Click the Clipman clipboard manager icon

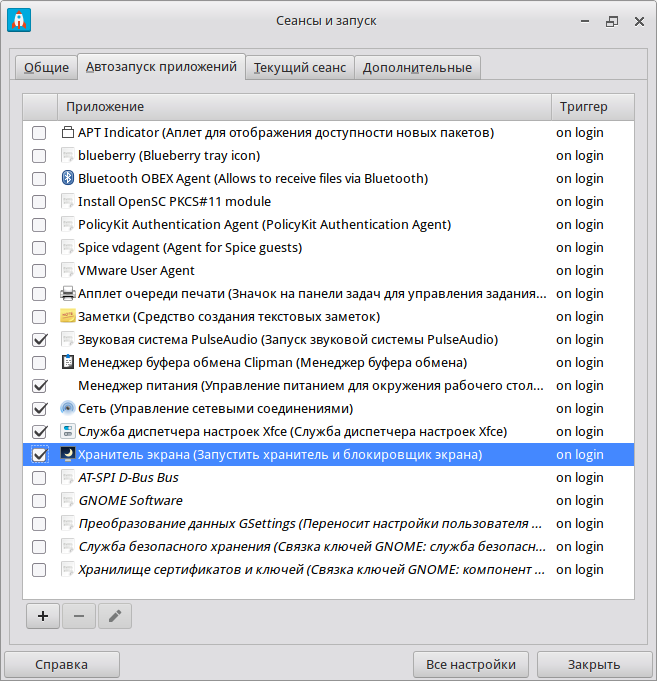coord(68,363)
